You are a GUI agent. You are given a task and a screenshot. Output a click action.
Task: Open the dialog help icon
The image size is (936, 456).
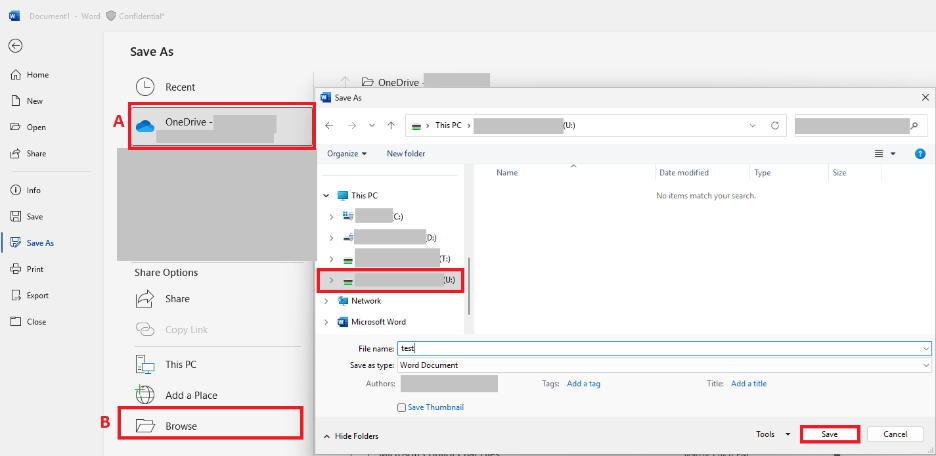920,153
